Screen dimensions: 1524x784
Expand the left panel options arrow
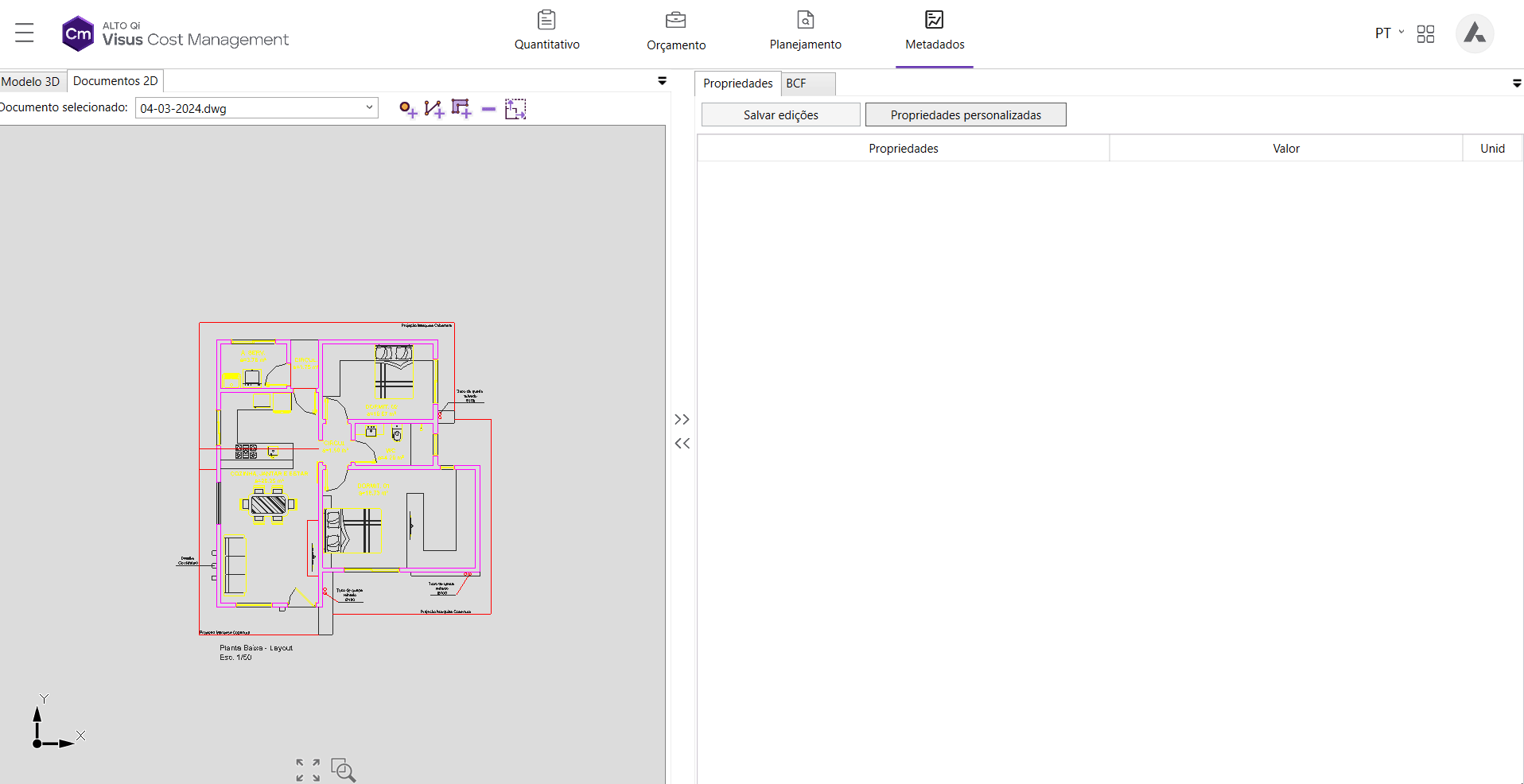click(662, 81)
